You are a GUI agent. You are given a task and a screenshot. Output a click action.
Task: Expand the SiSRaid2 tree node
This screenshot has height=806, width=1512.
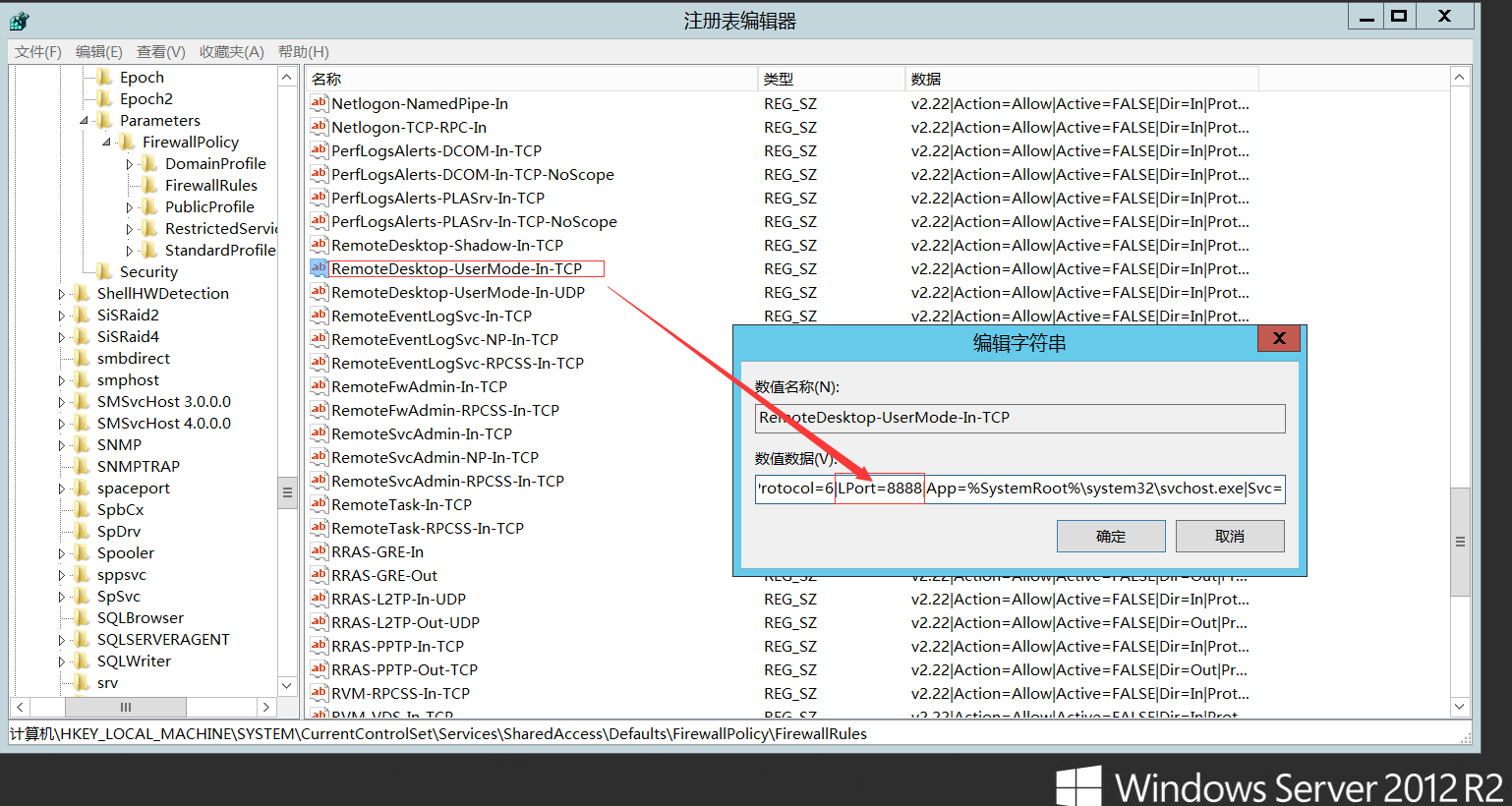pyautogui.click(x=62, y=316)
